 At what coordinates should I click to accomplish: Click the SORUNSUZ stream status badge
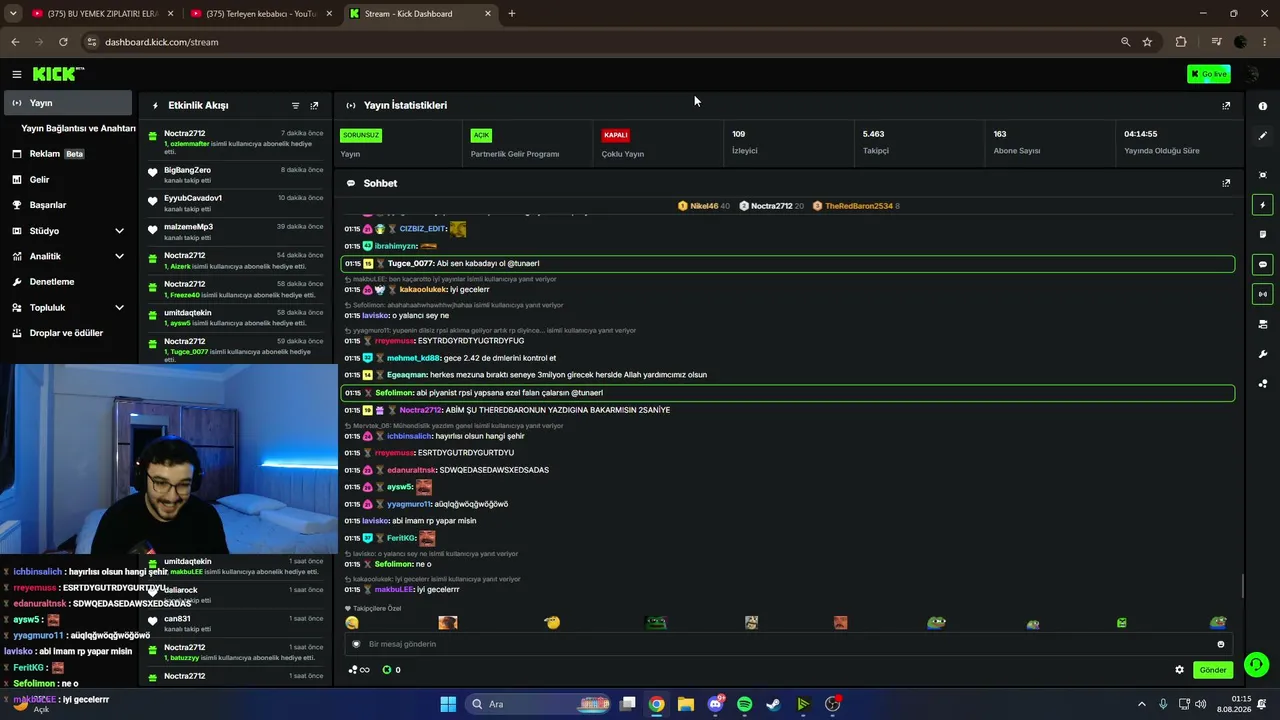point(360,135)
